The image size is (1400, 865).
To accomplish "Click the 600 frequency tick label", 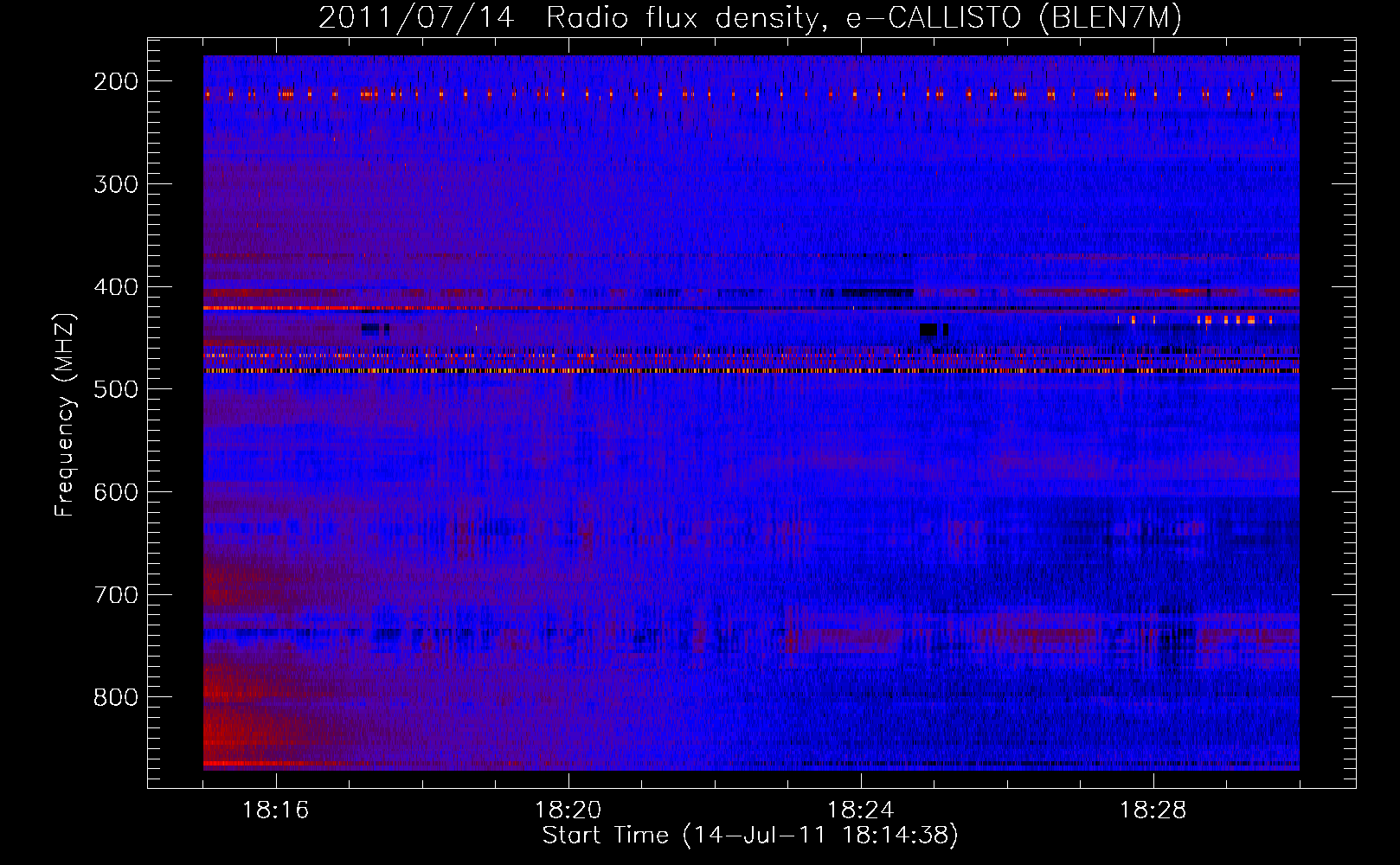I will (116, 492).
